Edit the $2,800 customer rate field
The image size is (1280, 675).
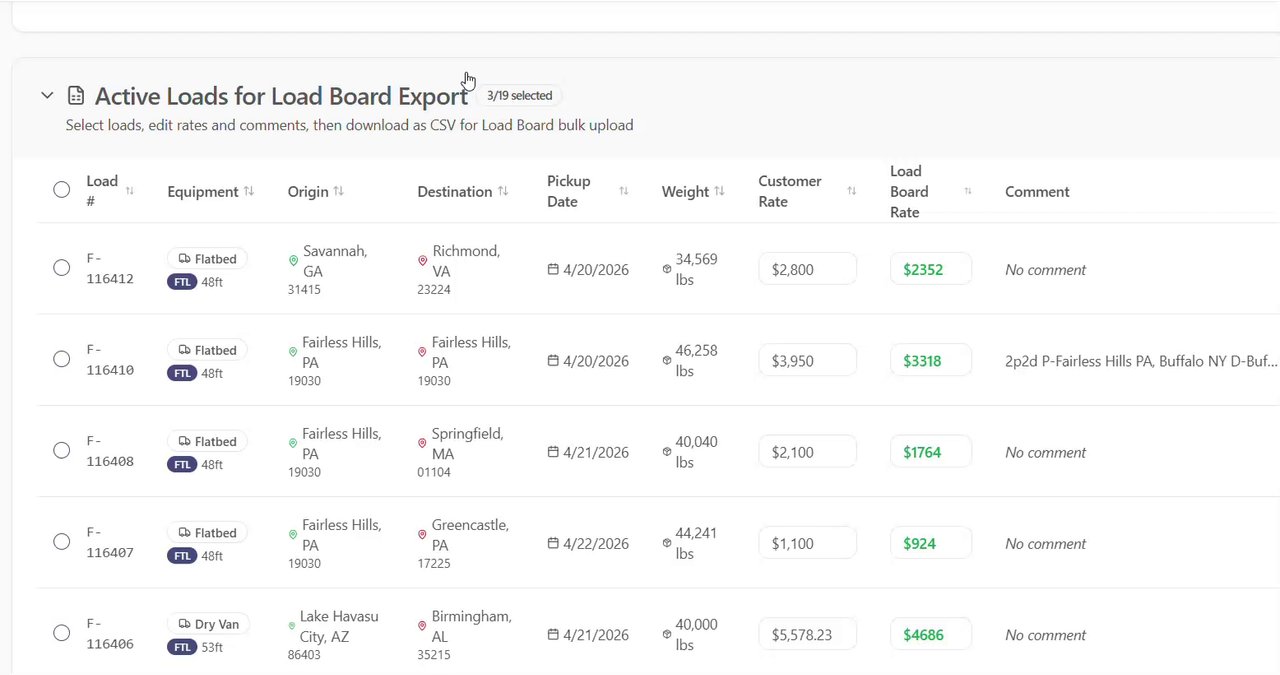click(x=807, y=269)
